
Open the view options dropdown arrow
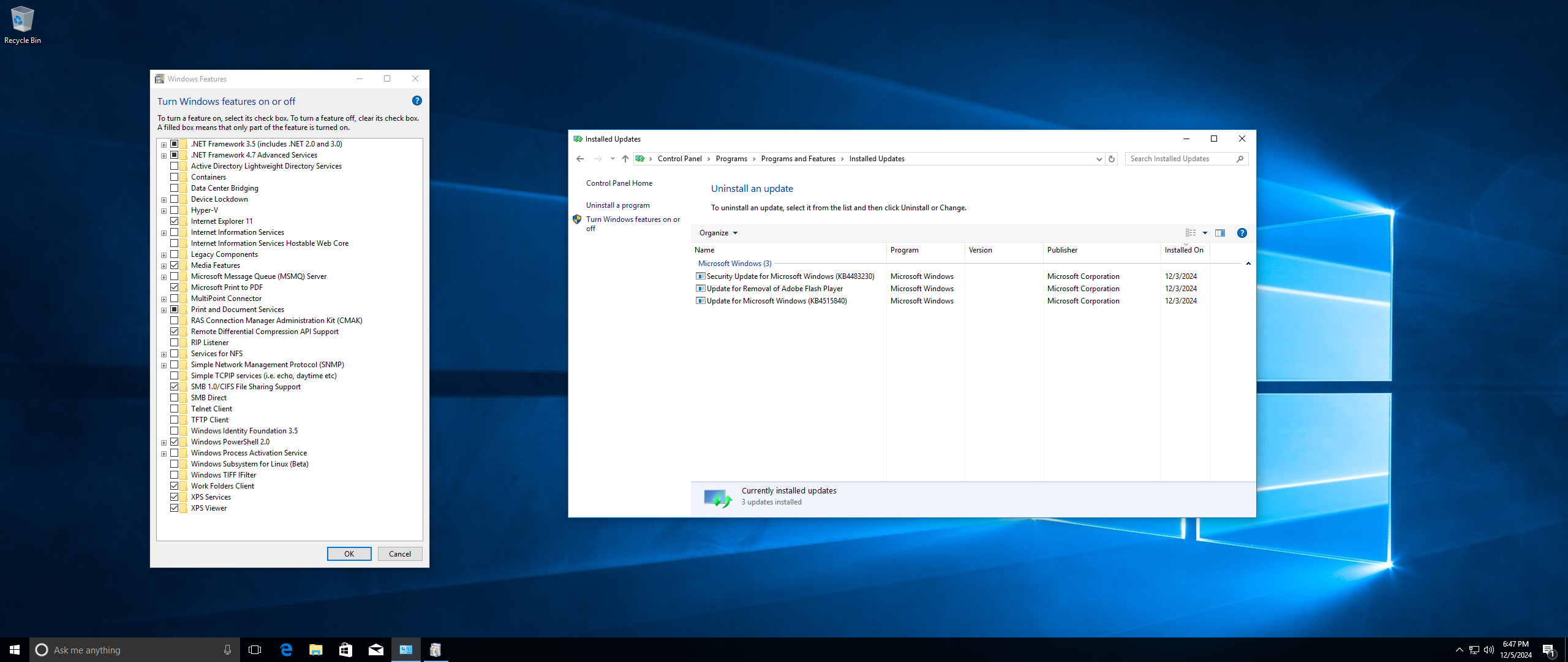point(1205,233)
